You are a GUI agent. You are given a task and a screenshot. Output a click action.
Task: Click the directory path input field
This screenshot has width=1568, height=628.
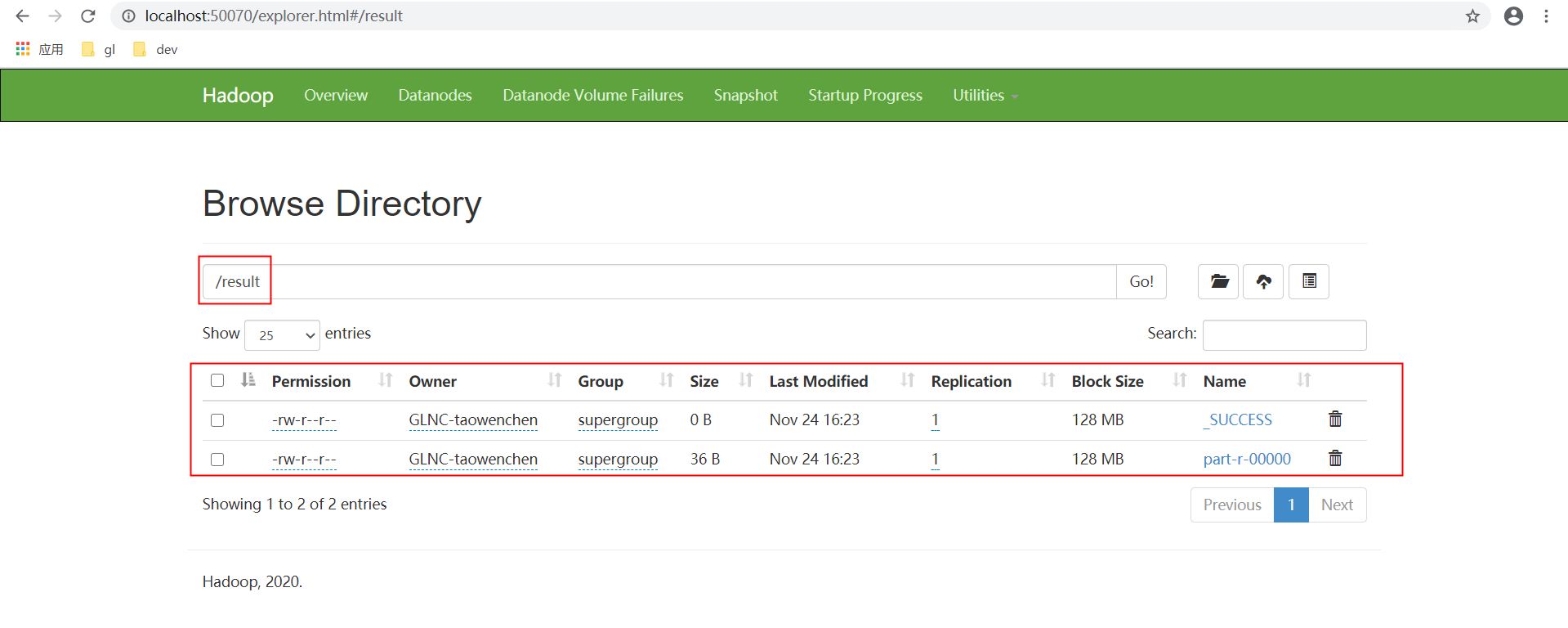659,281
